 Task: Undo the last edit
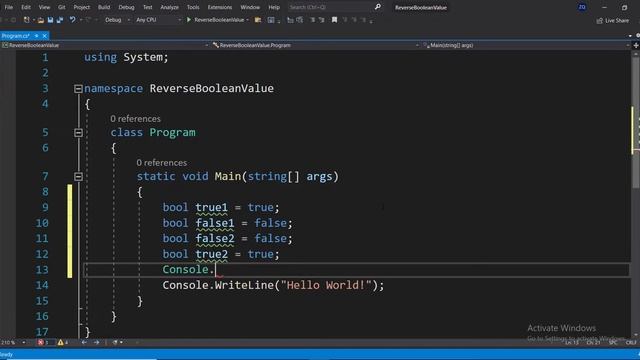pyautogui.click(x=72, y=20)
